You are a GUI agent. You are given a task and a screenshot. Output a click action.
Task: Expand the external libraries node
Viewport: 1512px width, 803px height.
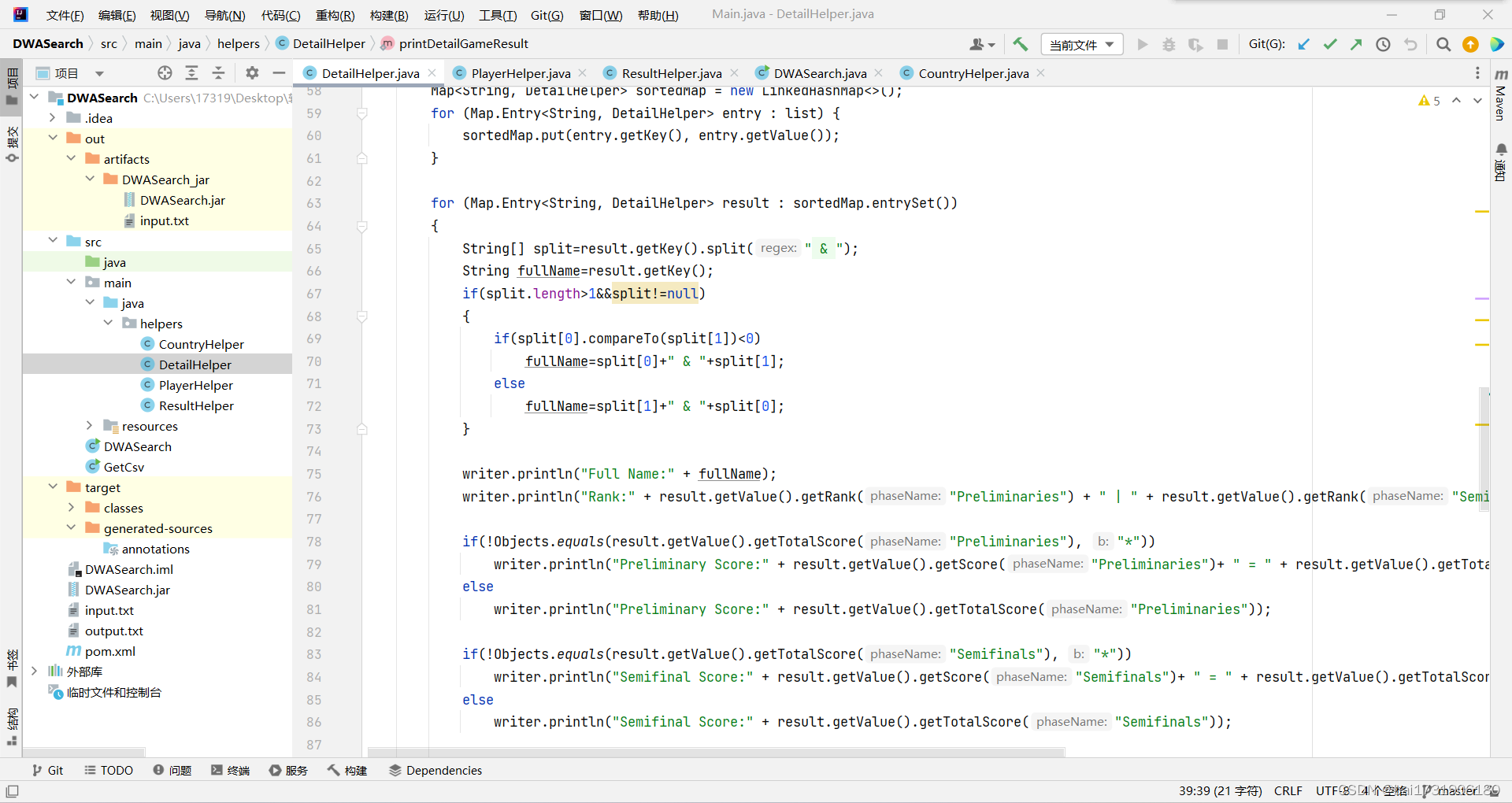[35, 671]
